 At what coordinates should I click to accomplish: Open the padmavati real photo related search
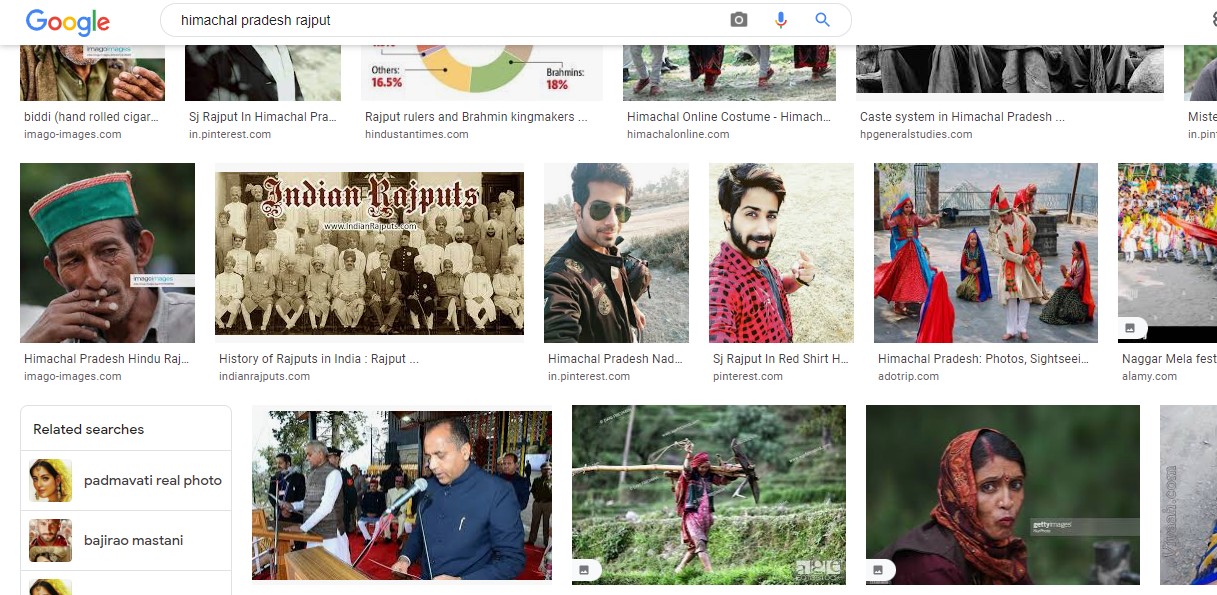[x=153, y=480]
